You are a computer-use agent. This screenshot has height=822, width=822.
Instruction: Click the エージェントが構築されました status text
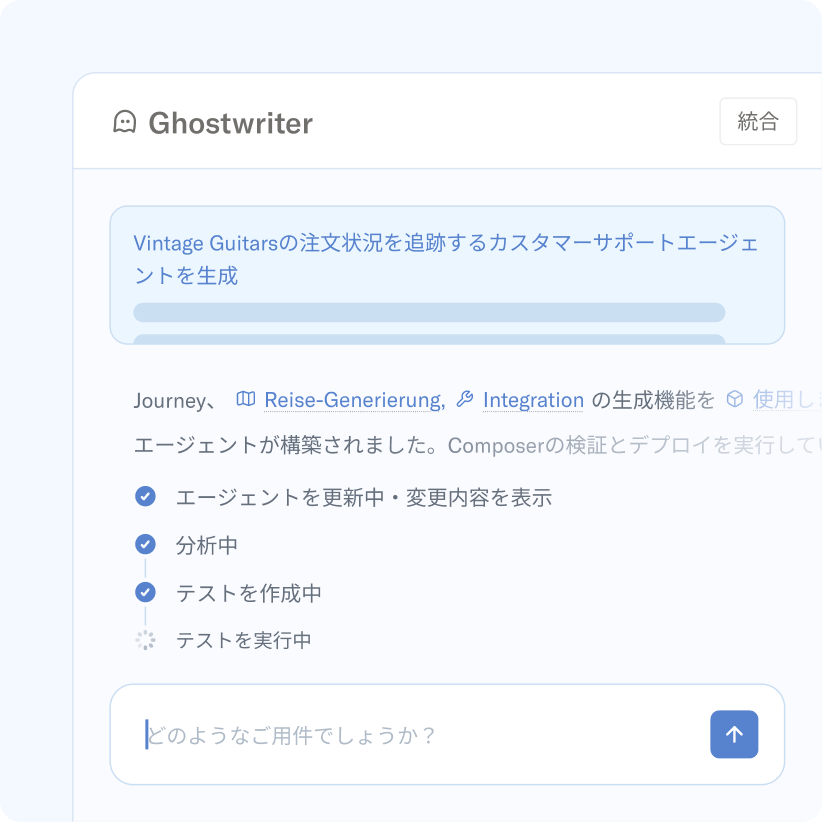286,445
